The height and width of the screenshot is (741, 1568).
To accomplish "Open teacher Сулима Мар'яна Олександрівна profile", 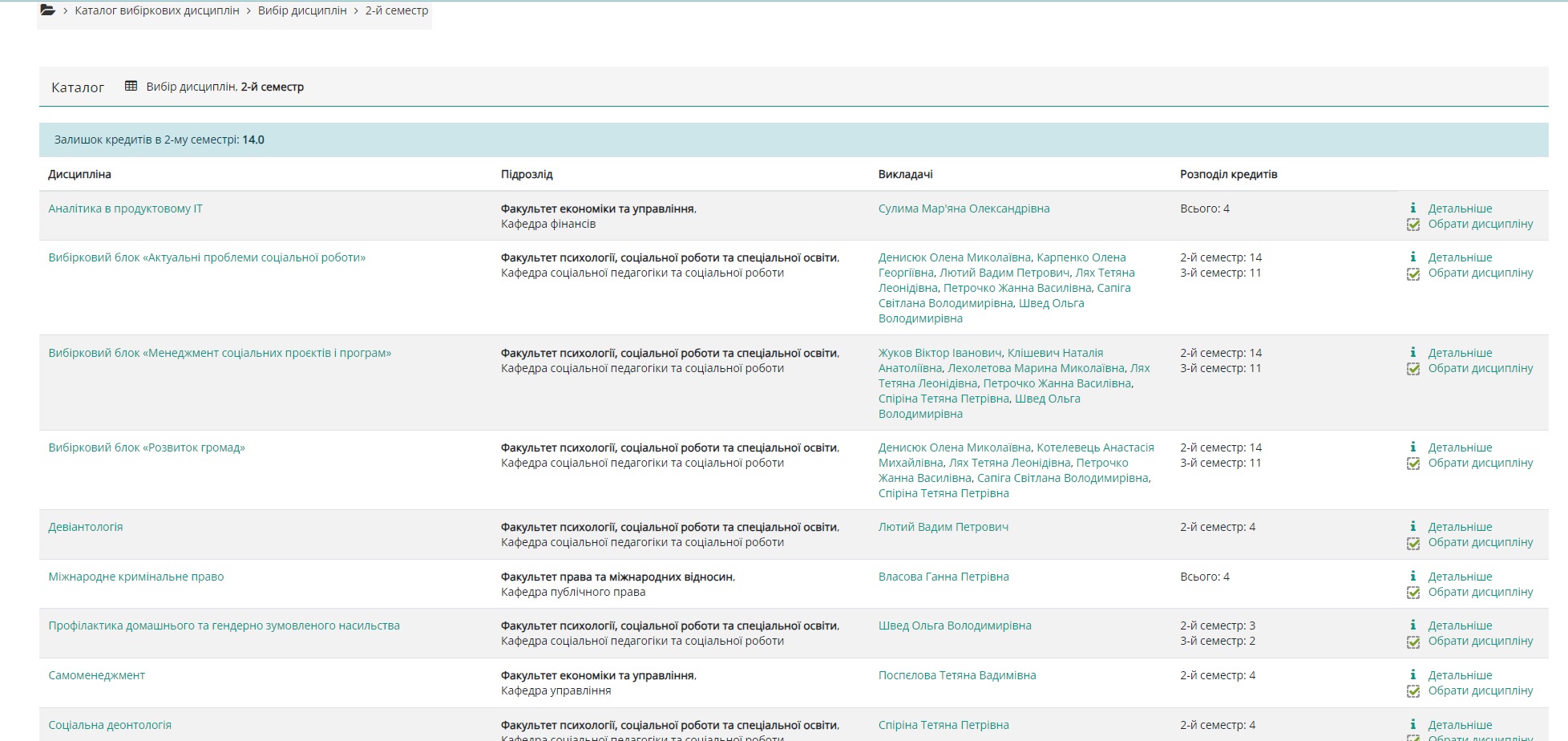I will tap(964, 209).
